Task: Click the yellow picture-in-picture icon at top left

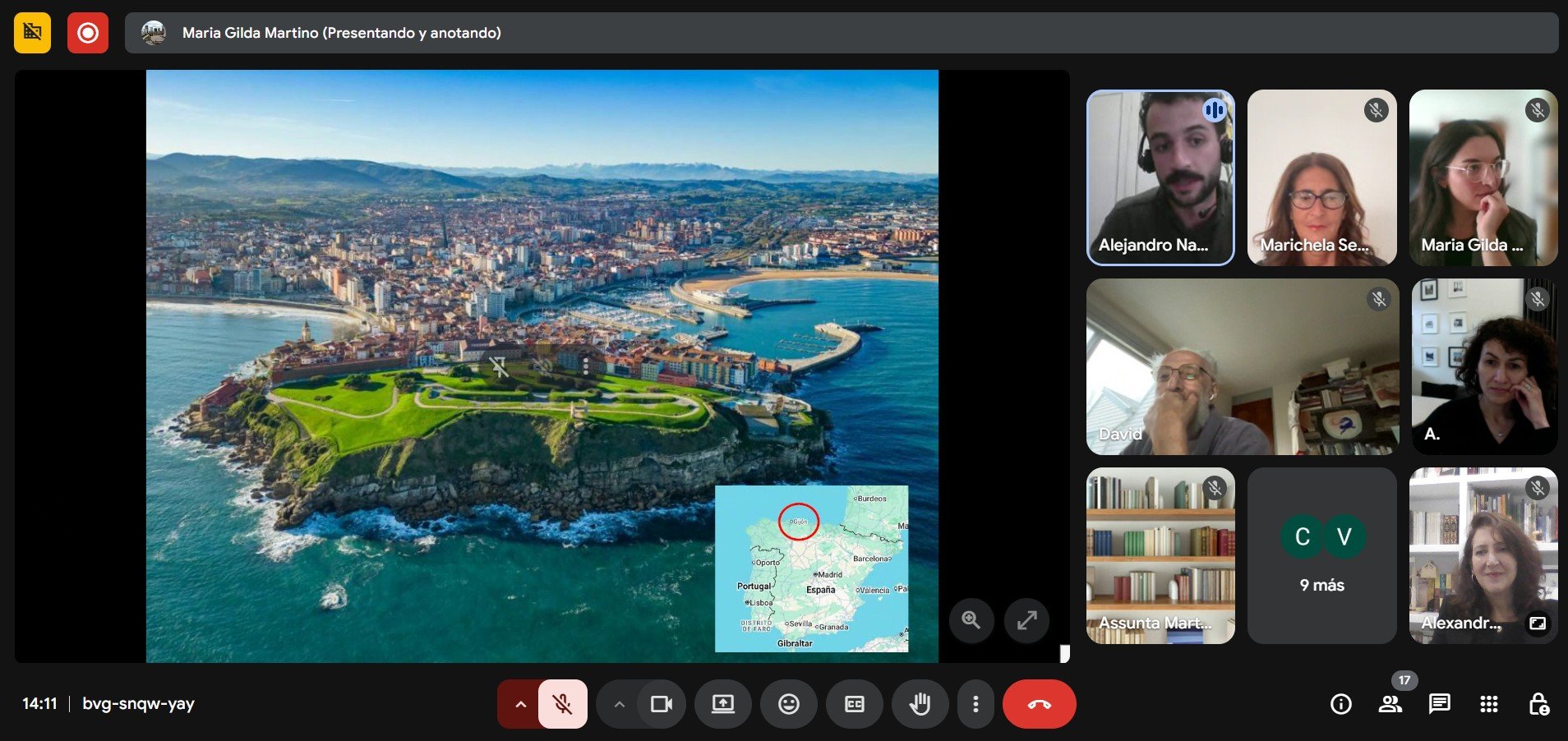Action: (x=32, y=33)
